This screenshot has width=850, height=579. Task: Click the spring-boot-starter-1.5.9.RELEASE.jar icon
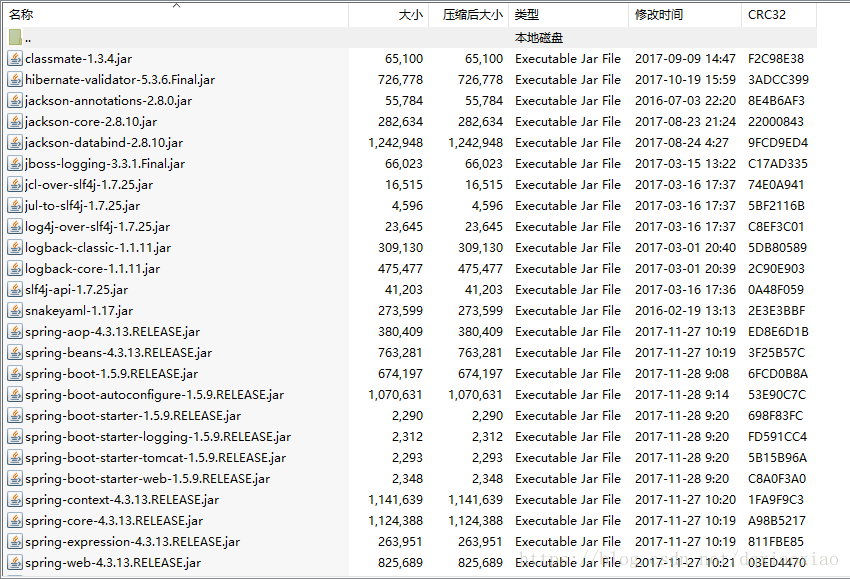15,416
